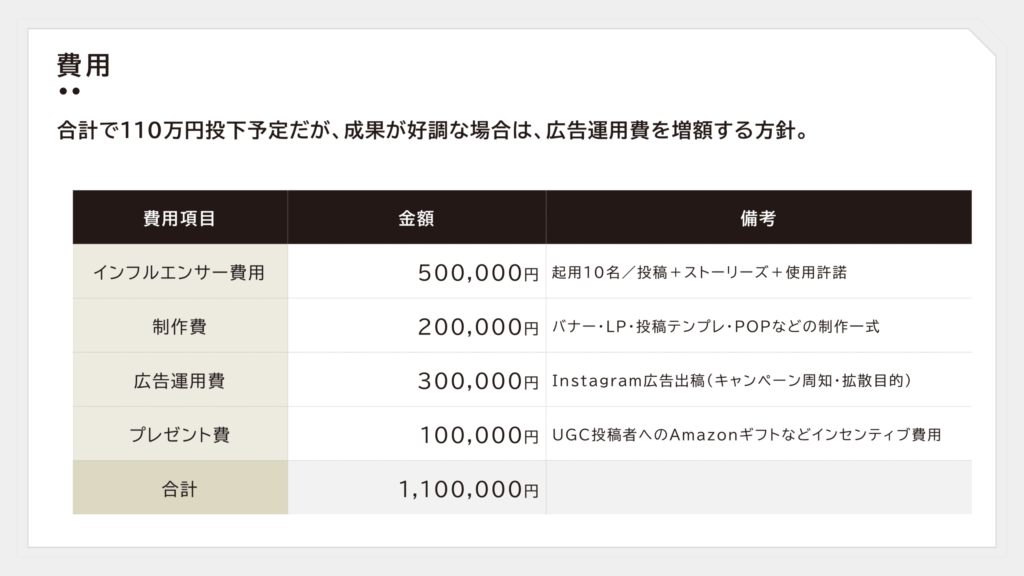The height and width of the screenshot is (576, 1024).
Task: Click the 広告運用費 row label
Action: pyautogui.click(x=180, y=380)
